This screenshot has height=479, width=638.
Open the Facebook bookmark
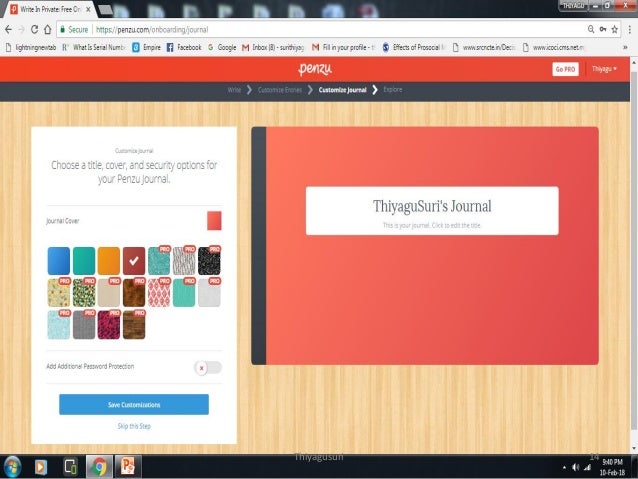[x=184, y=47]
